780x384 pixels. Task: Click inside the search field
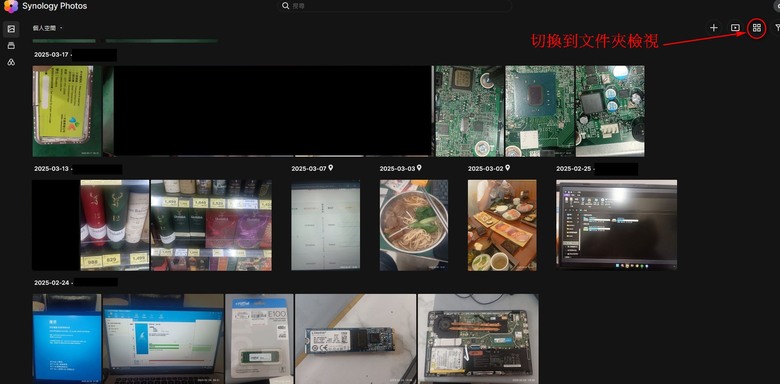tap(394, 6)
